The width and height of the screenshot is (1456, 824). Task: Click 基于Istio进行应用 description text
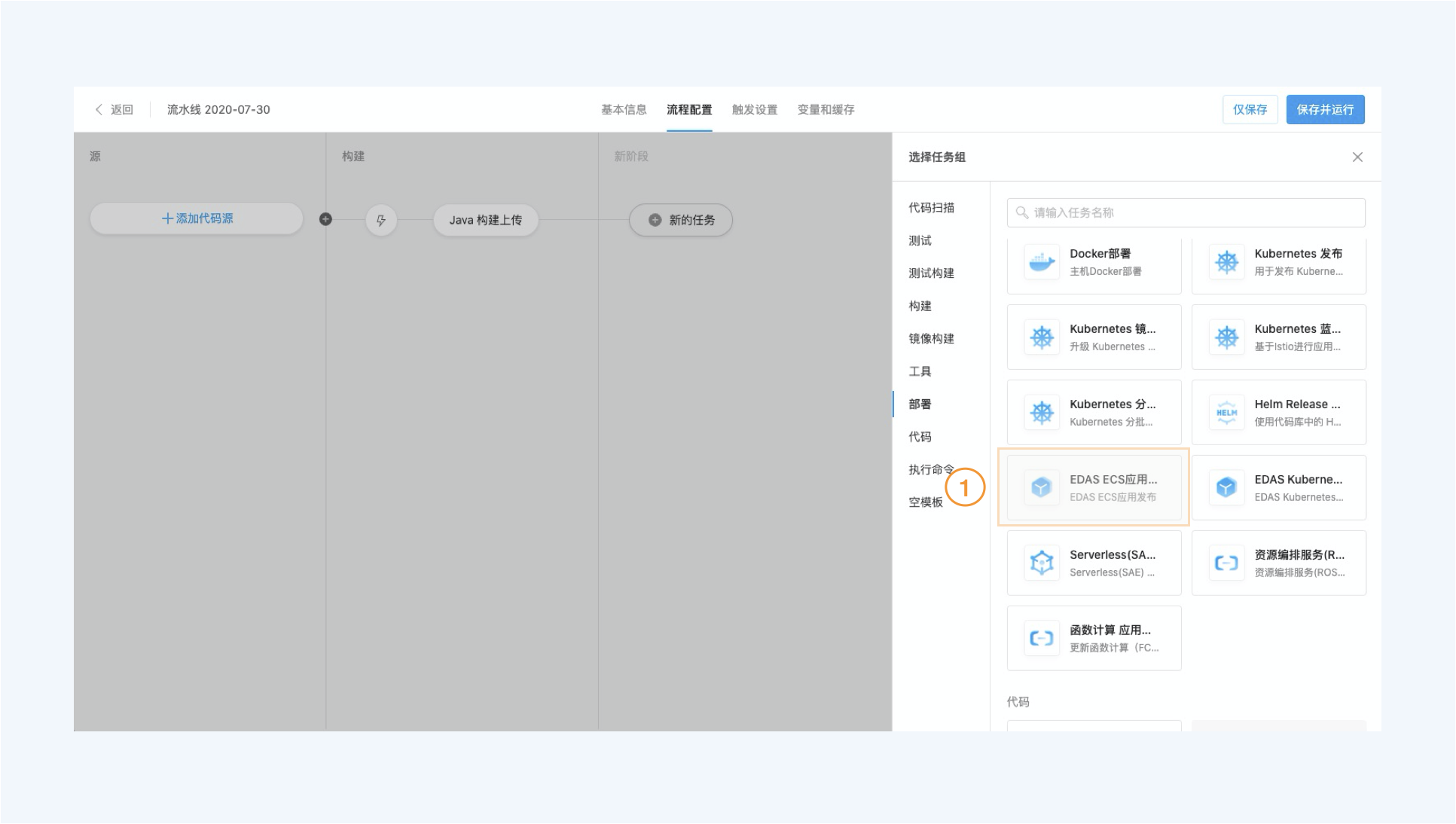pos(1297,346)
